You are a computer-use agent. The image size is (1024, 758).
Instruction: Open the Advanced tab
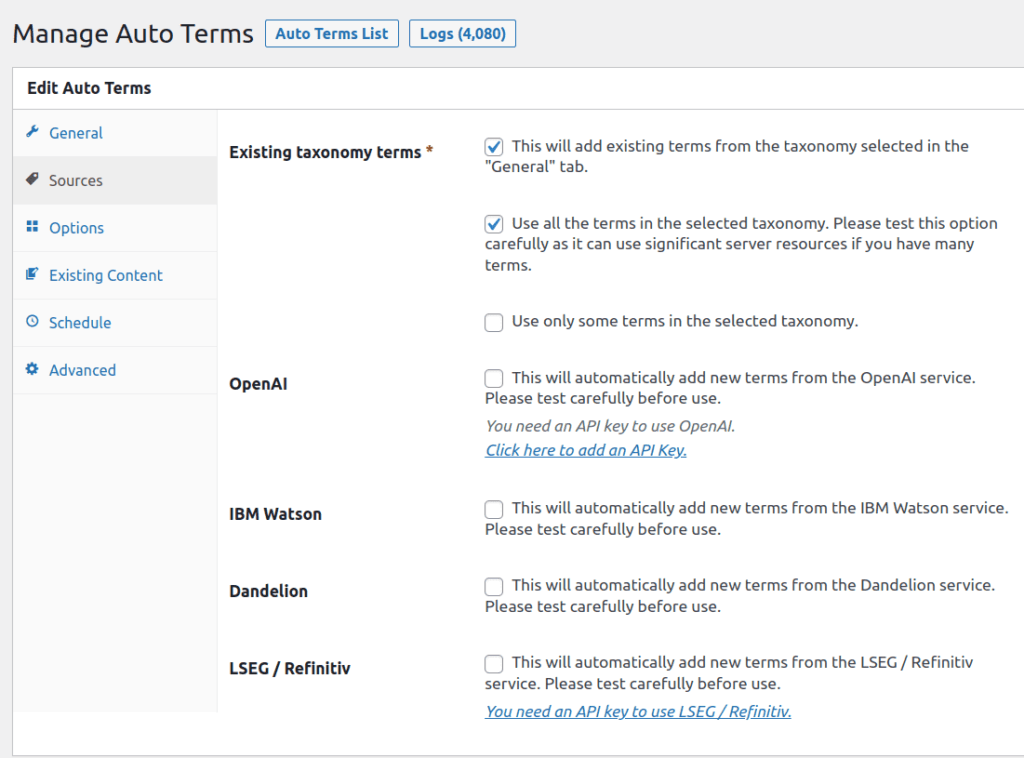coord(115,370)
